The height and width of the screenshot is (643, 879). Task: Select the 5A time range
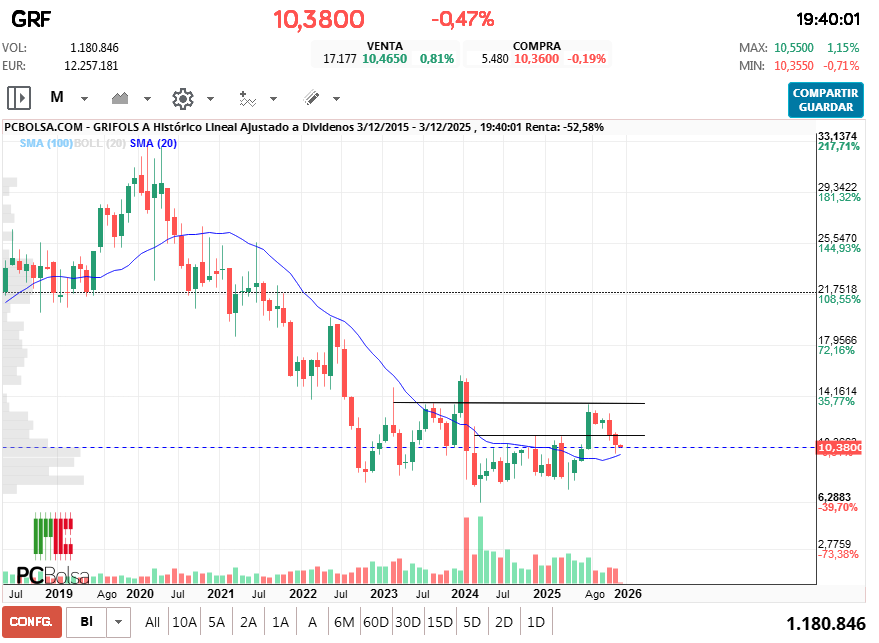pyautogui.click(x=216, y=622)
